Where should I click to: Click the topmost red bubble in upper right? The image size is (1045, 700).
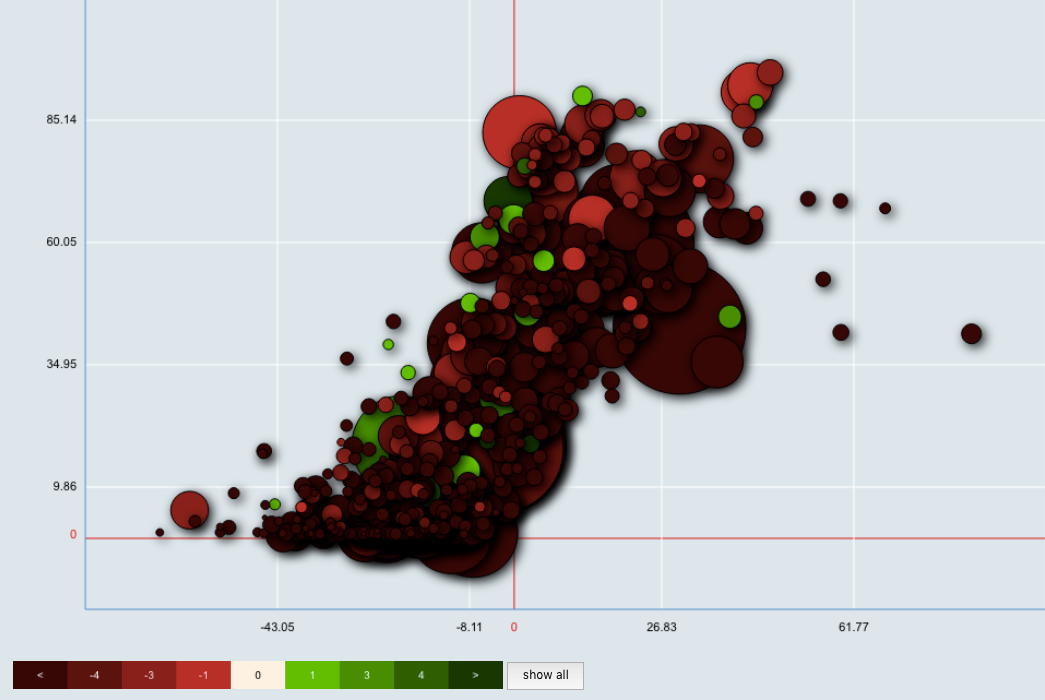point(769,72)
